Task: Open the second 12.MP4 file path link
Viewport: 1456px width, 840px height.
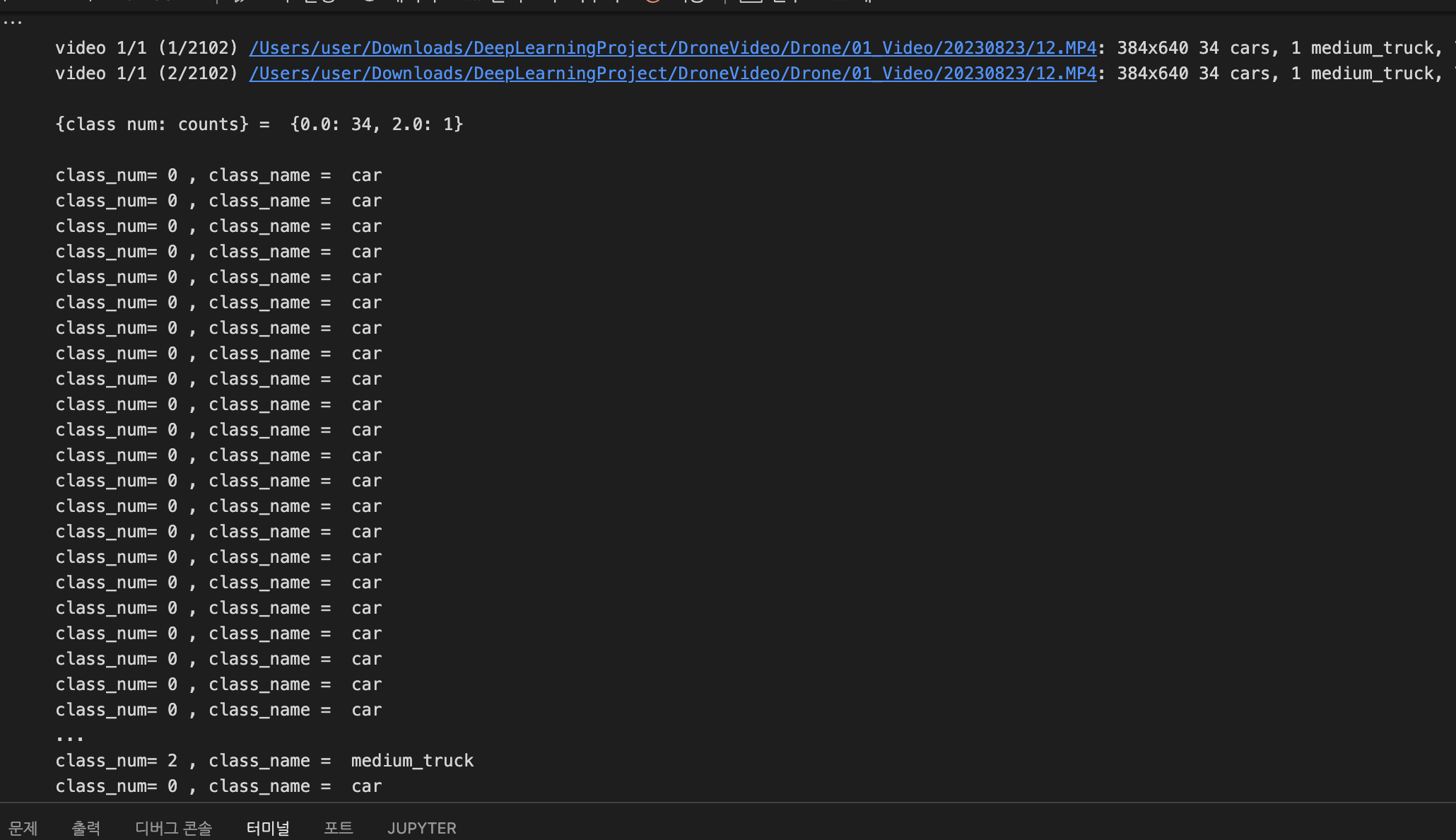Action: (671, 73)
